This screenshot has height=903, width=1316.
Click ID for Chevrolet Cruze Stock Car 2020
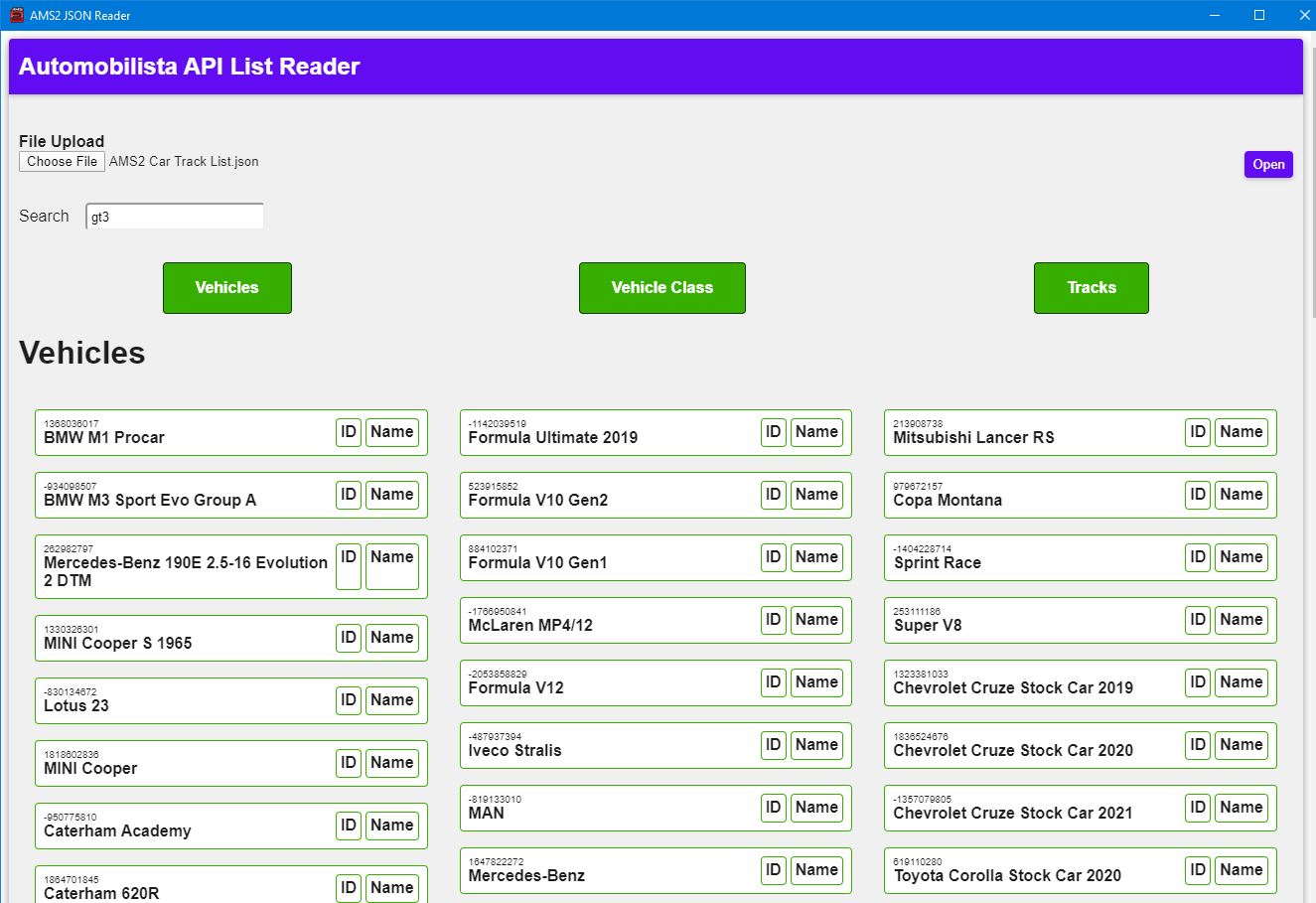pos(1199,745)
